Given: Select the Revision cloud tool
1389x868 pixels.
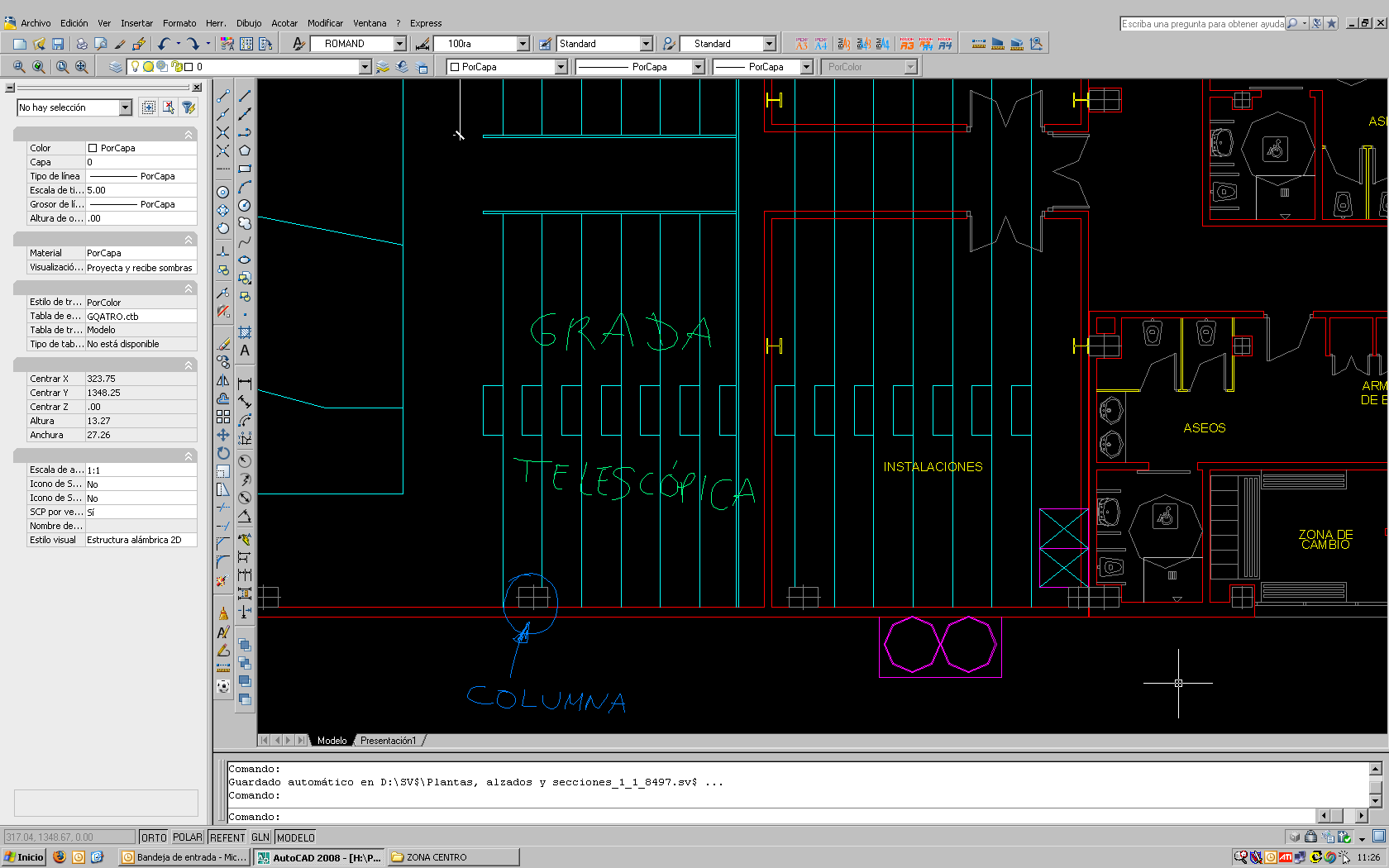Looking at the screenshot, I should [x=245, y=223].
